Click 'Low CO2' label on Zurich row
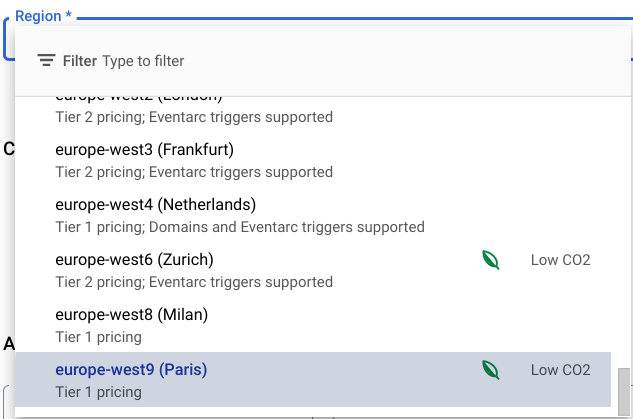 click(x=560, y=260)
